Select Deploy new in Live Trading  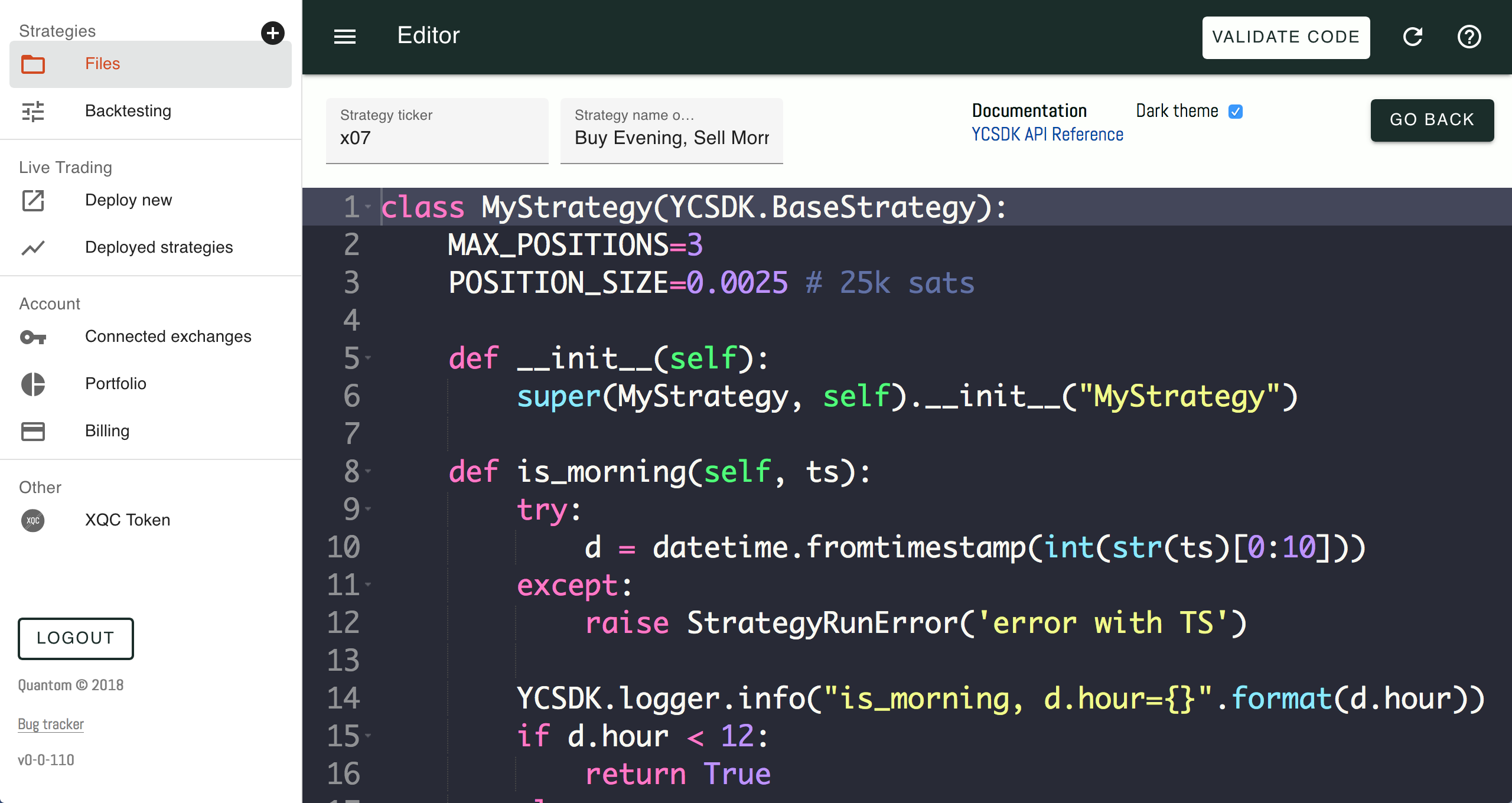[151, 200]
